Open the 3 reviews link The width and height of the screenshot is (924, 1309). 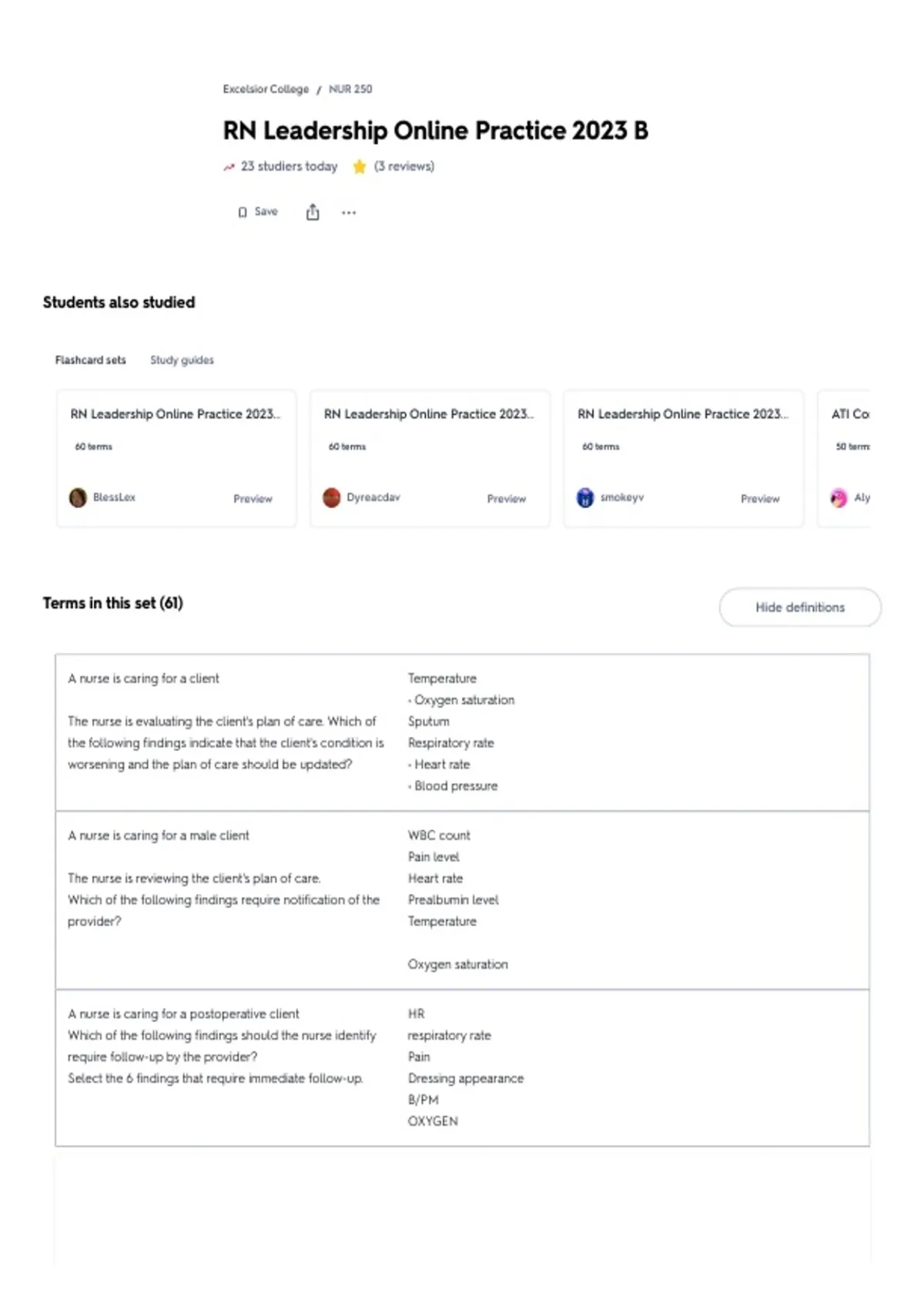coord(404,166)
